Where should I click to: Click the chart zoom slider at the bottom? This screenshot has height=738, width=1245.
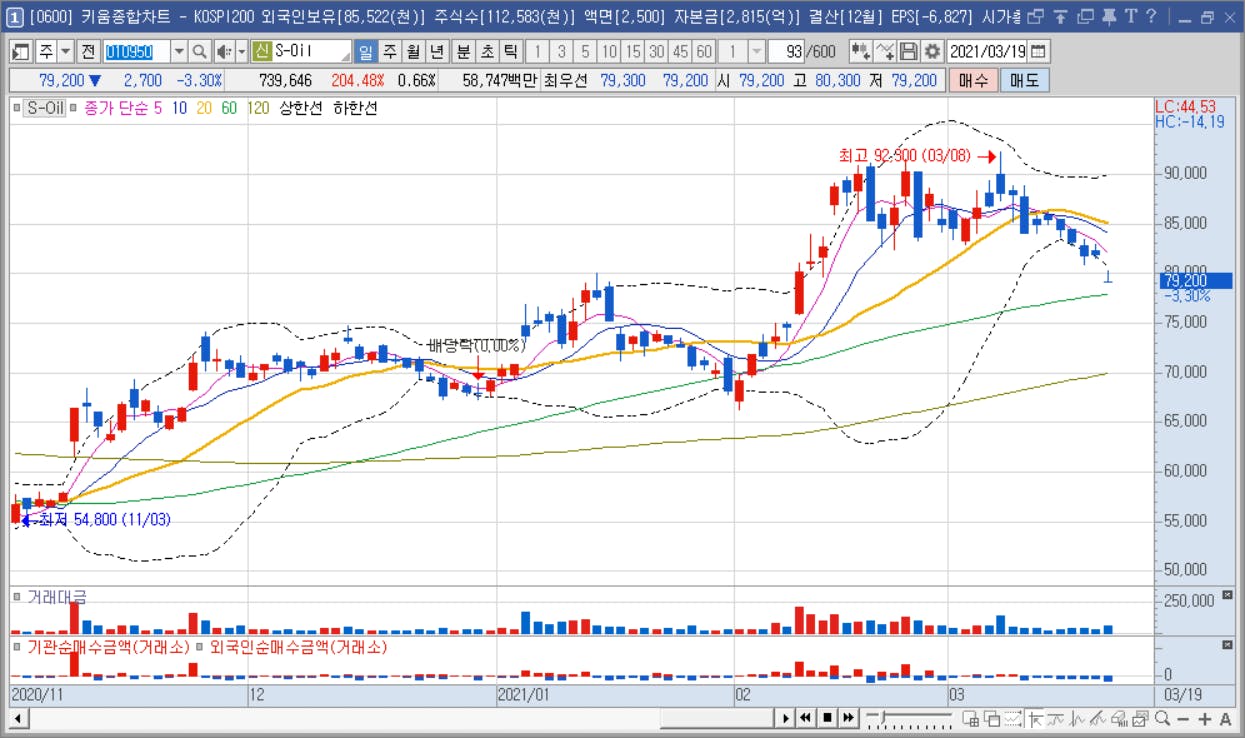click(x=909, y=718)
